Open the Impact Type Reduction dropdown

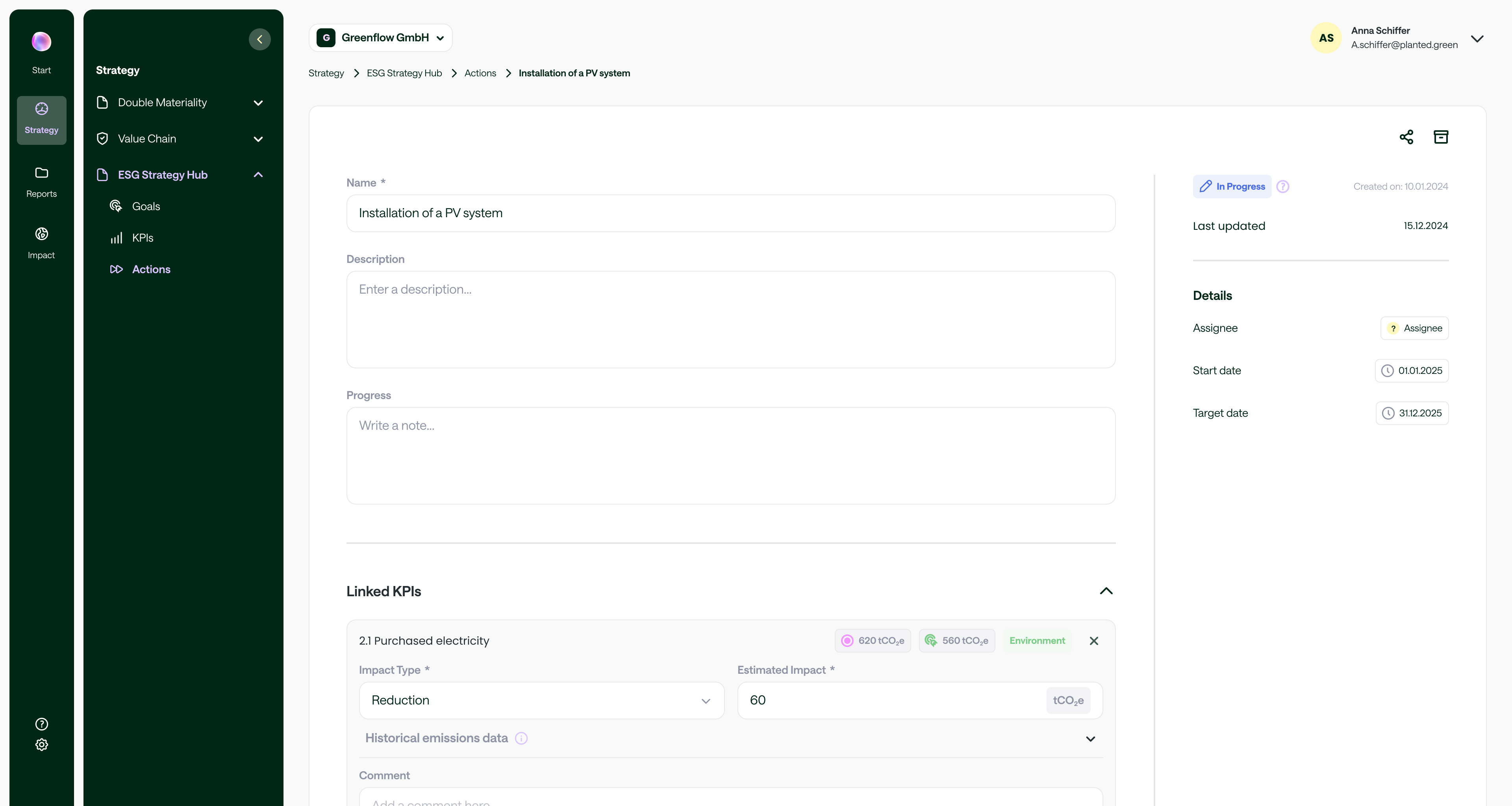541,701
